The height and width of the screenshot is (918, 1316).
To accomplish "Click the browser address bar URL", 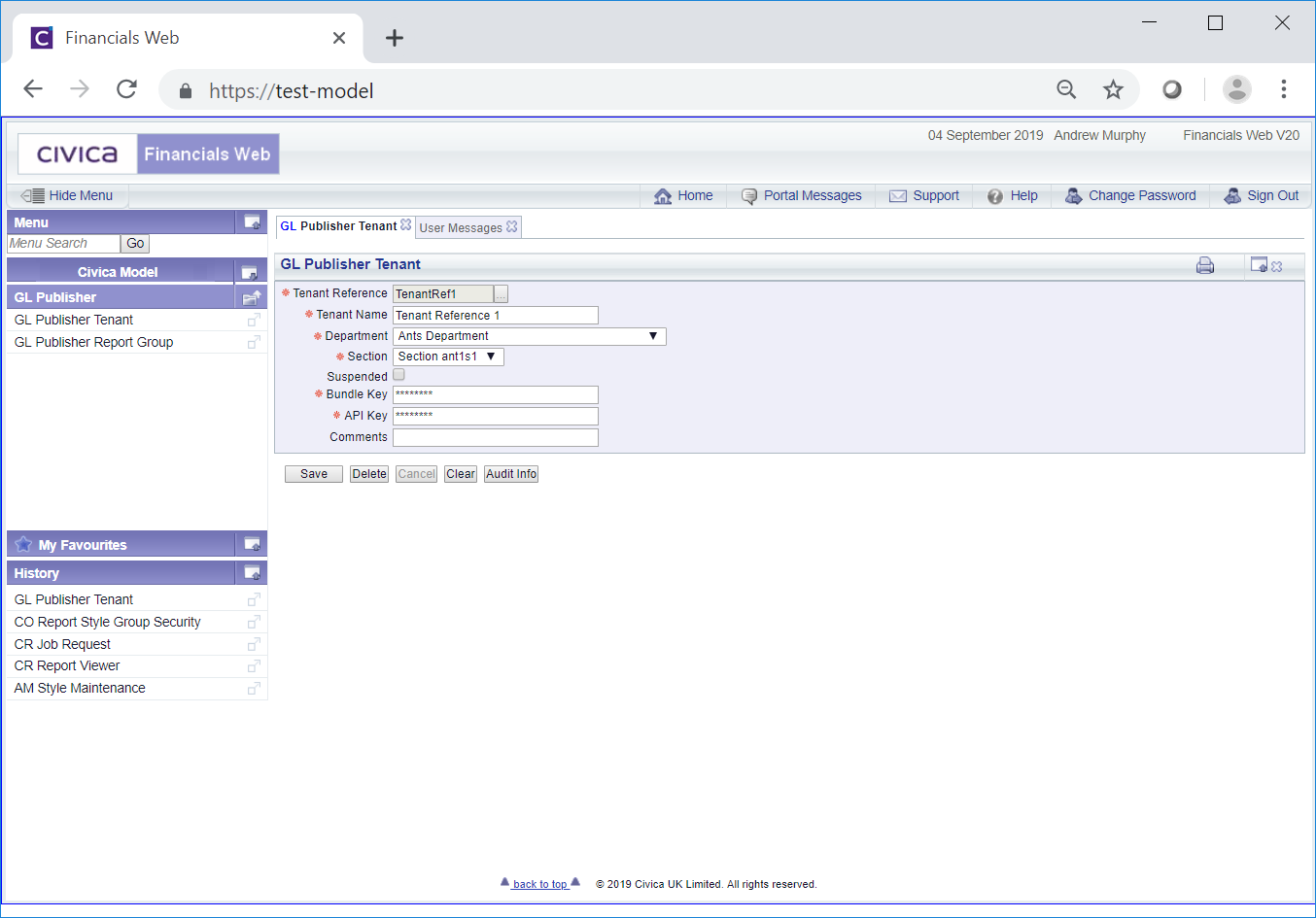I will click(292, 91).
